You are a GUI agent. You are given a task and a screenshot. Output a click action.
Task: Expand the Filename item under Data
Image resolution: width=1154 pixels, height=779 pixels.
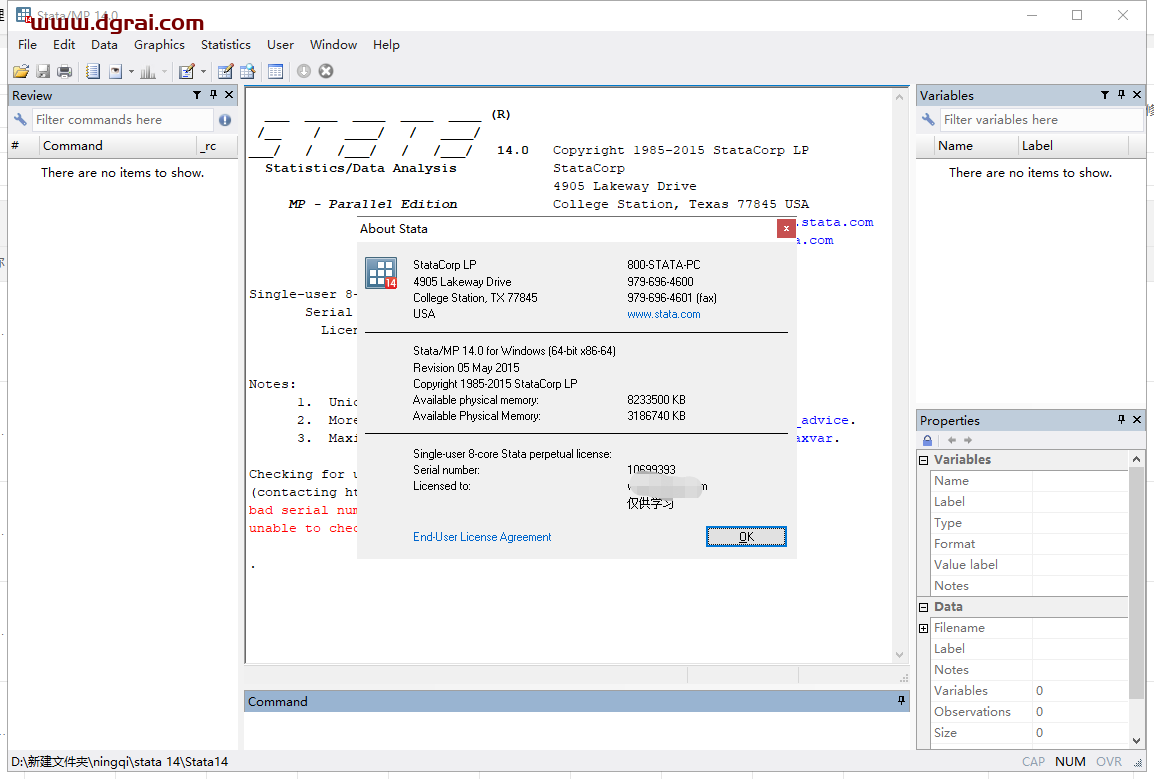(x=922, y=627)
